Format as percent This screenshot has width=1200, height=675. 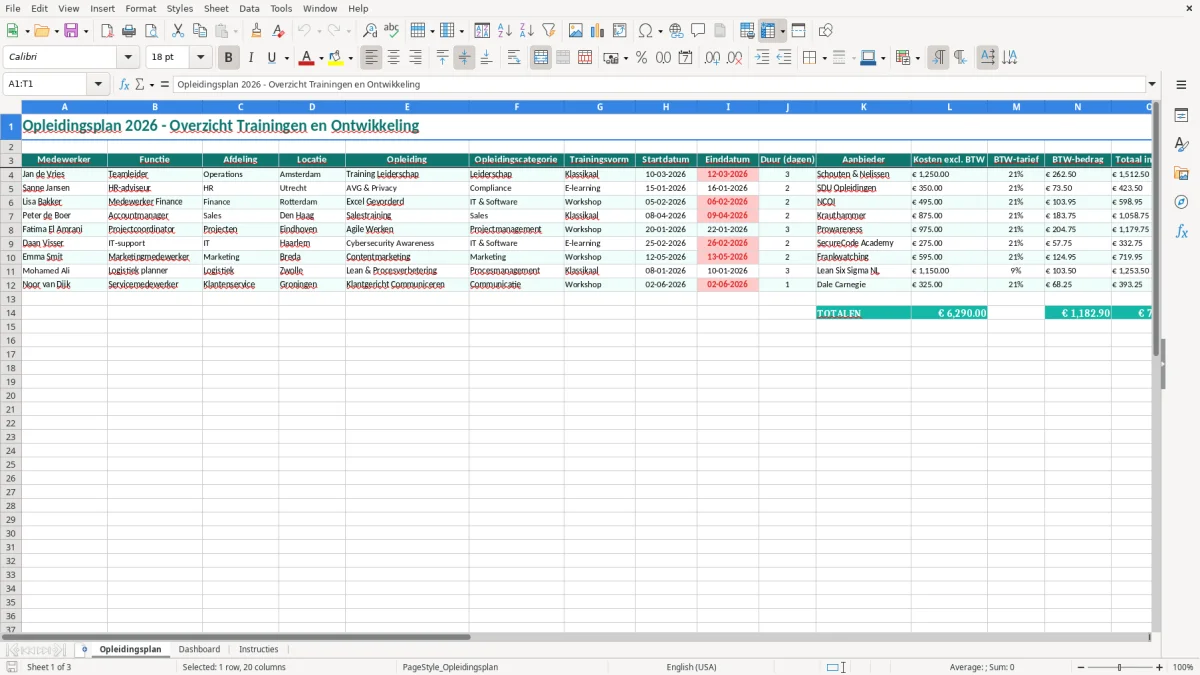[641, 58]
